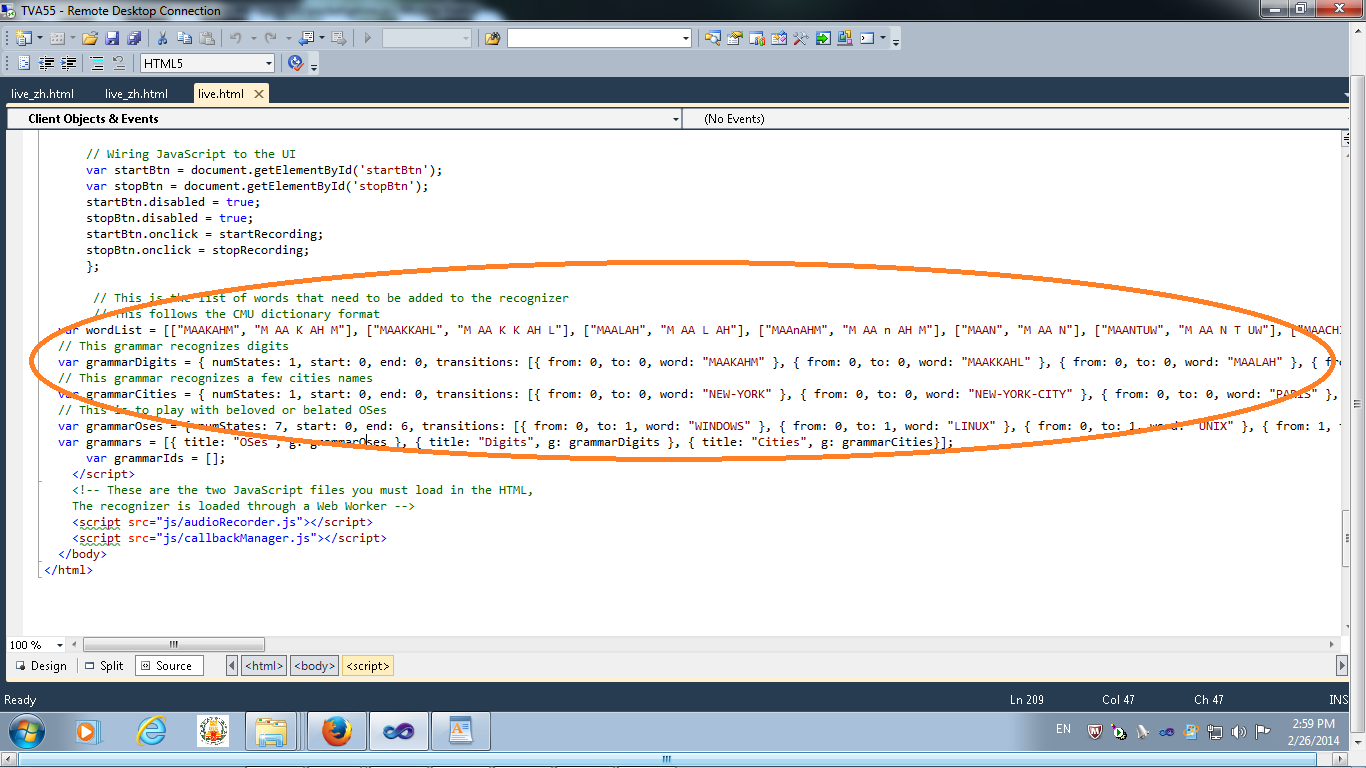Open the Command Window icon dropdown arrow
1366x768 pixels.
pos(883,38)
